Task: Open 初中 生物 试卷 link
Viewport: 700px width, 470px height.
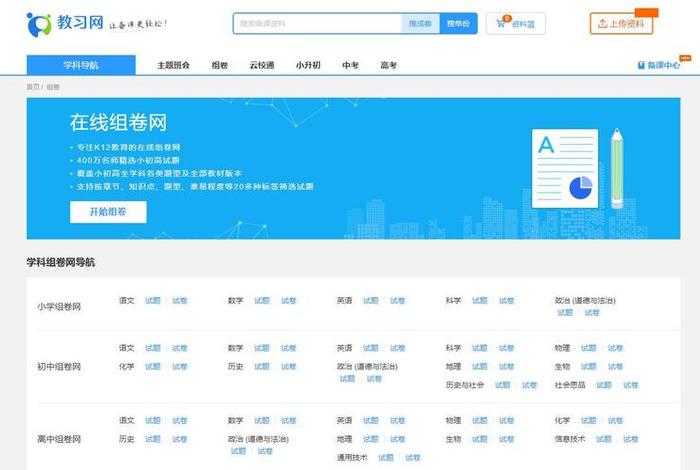Action: [x=615, y=366]
